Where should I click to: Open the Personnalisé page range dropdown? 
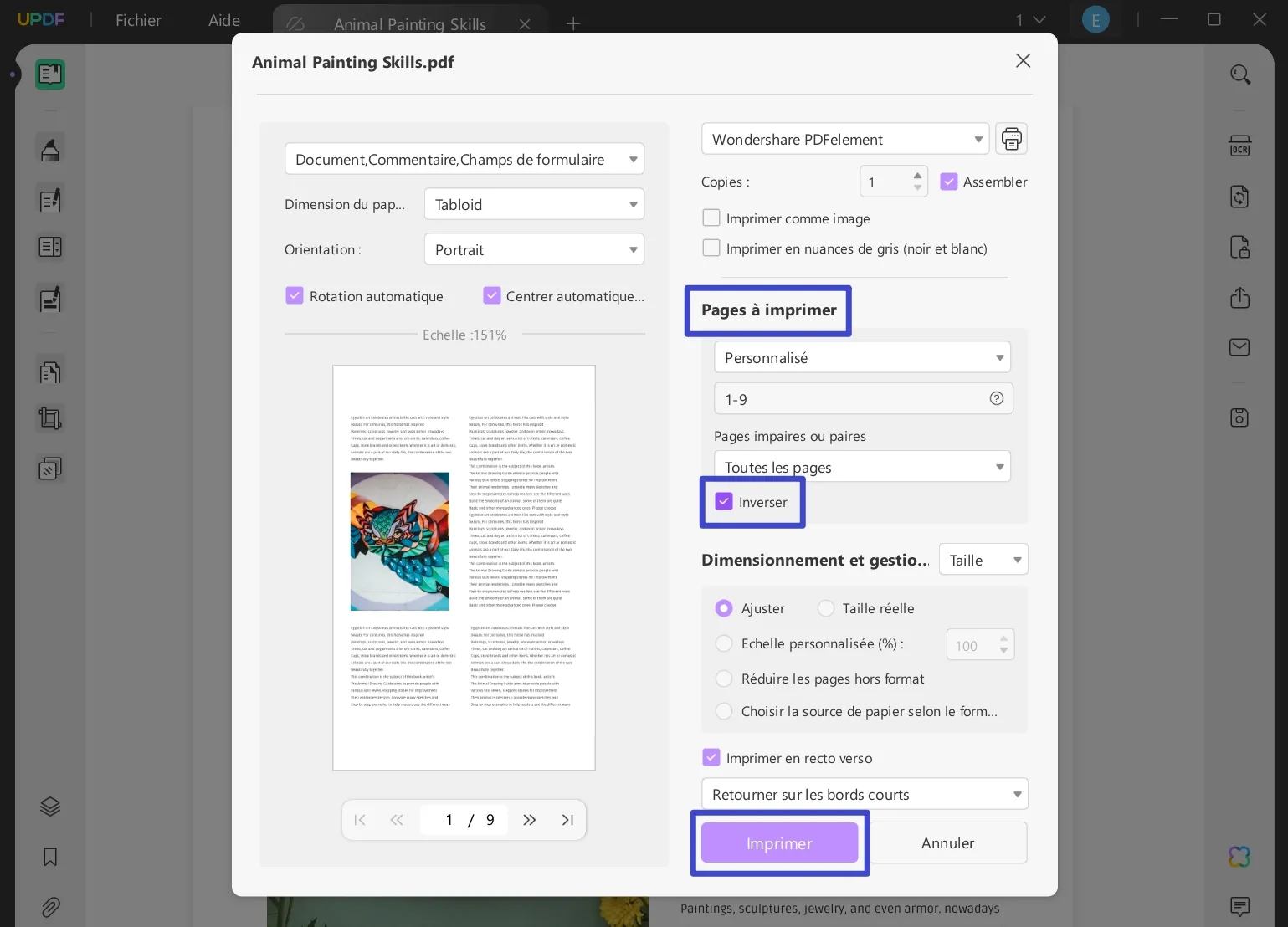pyautogui.click(x=862, y=357)
